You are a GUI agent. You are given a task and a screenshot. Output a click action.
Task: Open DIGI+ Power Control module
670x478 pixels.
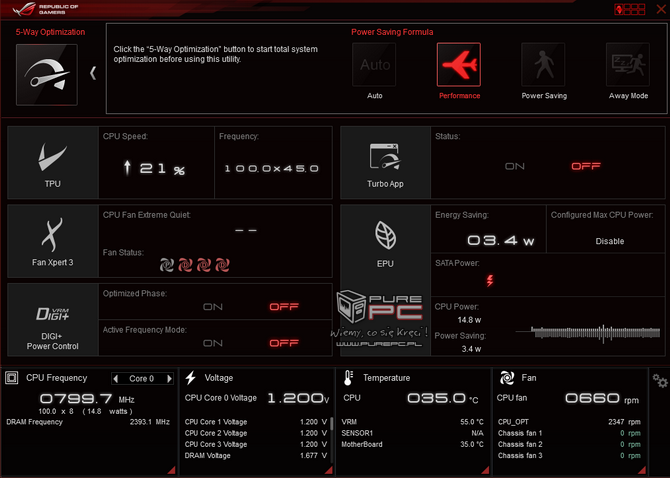tap(53, 320)
